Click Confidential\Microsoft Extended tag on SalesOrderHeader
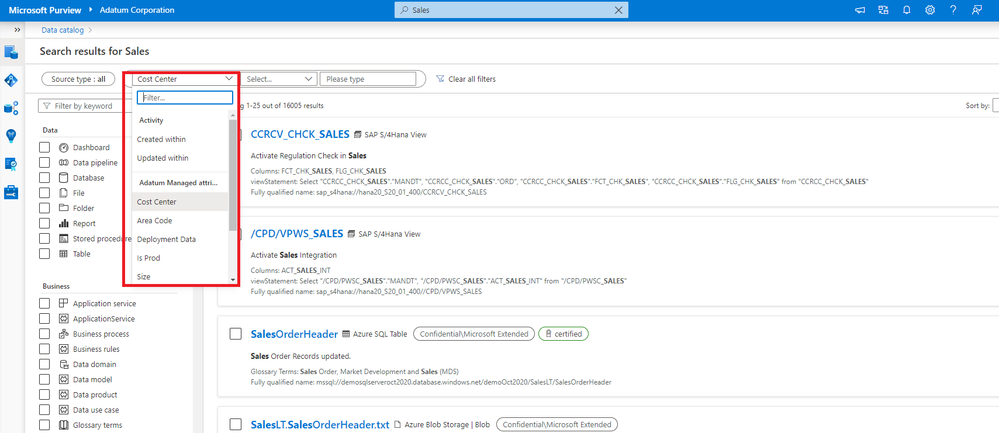This screenshot has width=999, height=433. click(x=473, y=334)
